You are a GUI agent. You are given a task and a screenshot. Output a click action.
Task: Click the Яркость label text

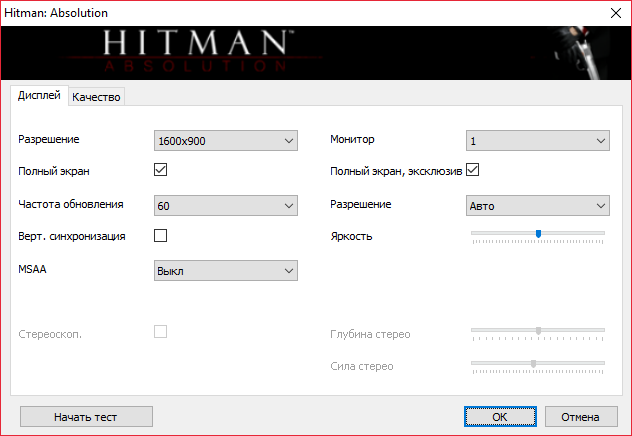[351, 236]
